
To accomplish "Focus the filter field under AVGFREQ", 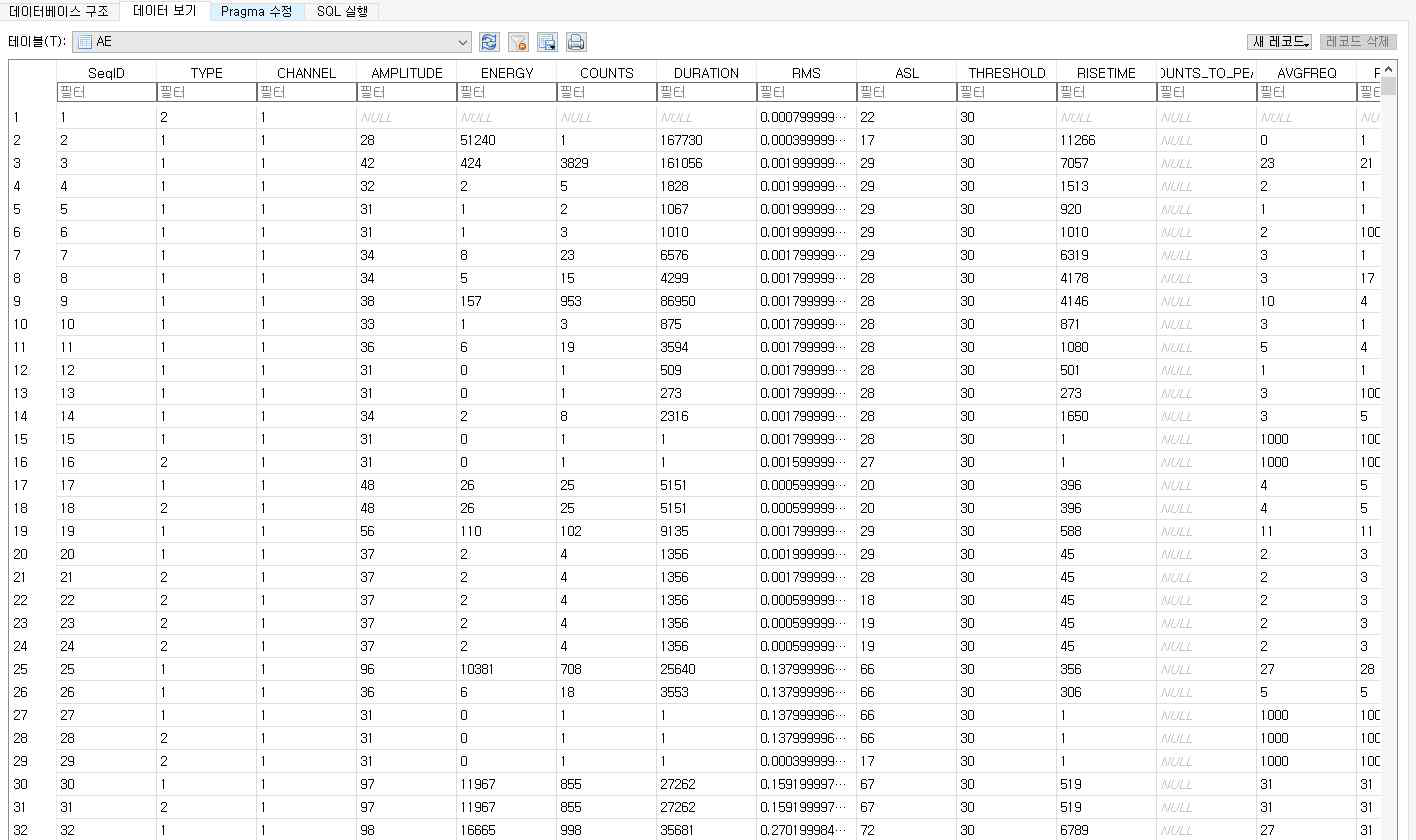I will pos(1306,92).
